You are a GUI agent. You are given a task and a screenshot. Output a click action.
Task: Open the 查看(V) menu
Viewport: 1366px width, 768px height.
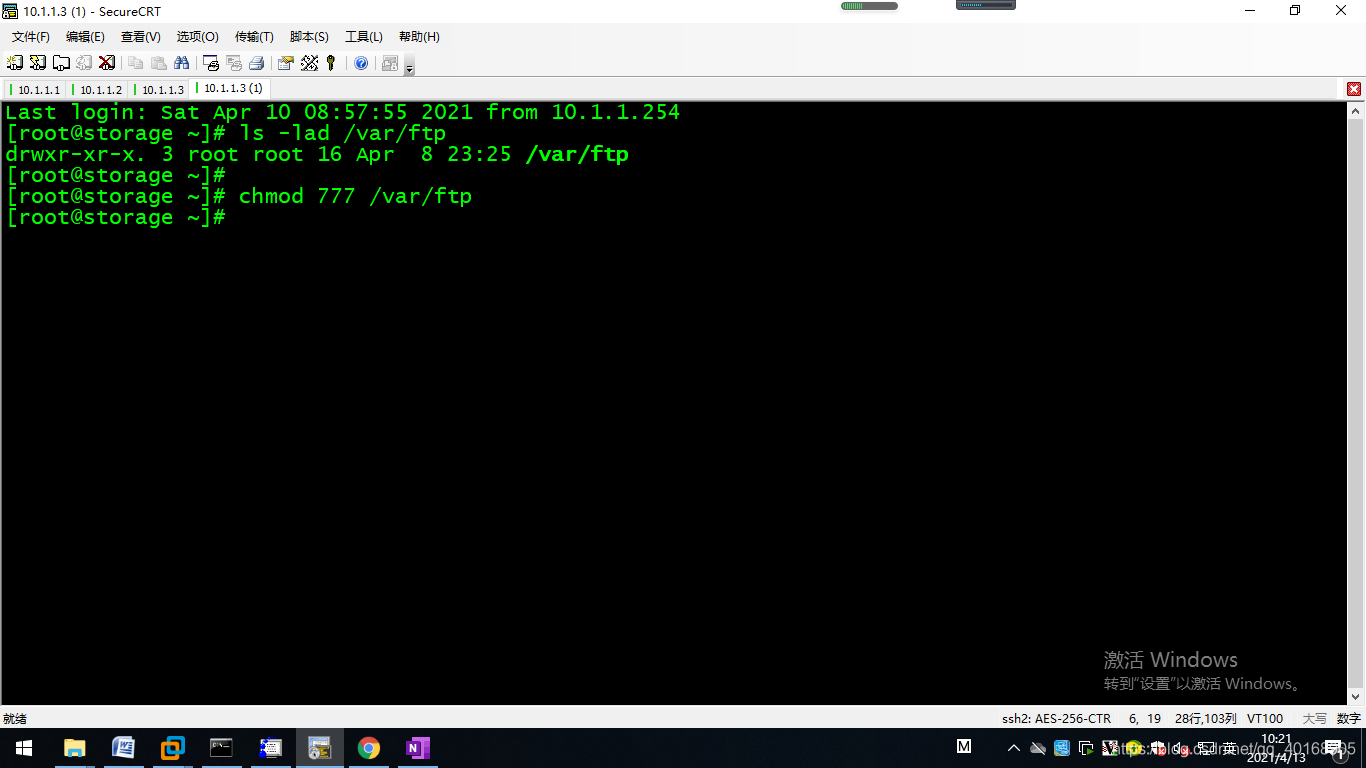click(x=141, y=37)
